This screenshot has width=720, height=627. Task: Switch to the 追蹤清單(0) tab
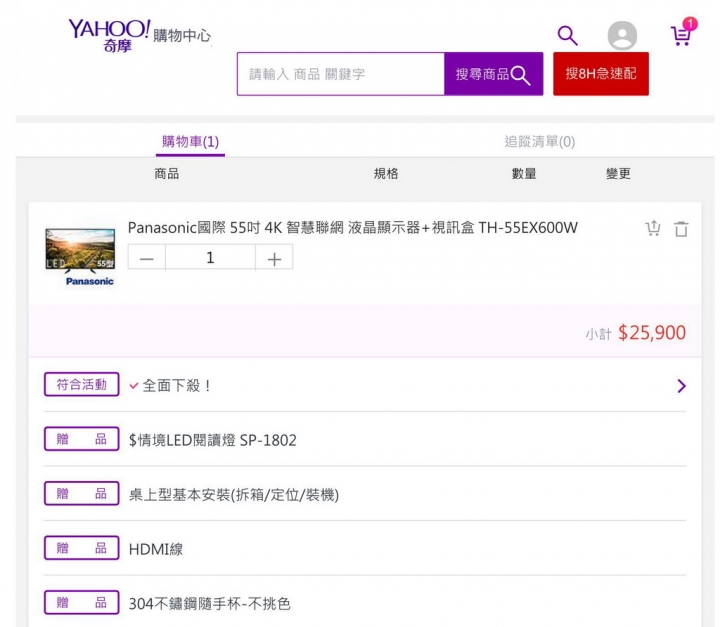540,142
